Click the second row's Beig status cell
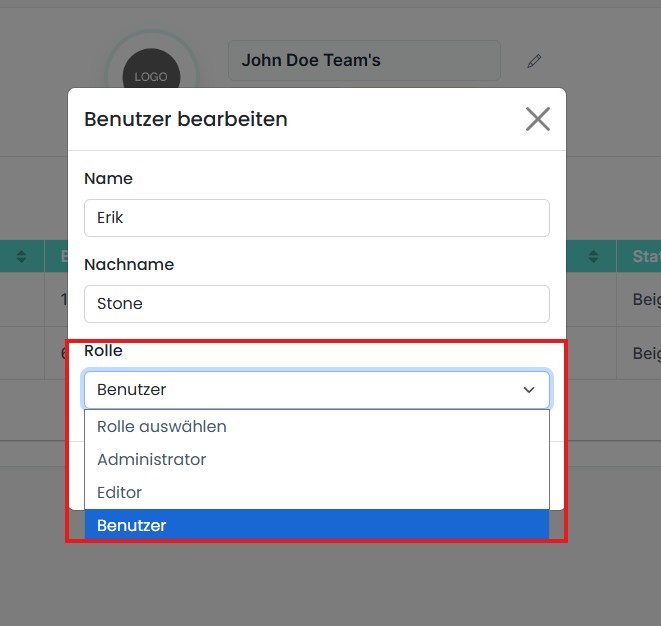 tap(646, 353)
